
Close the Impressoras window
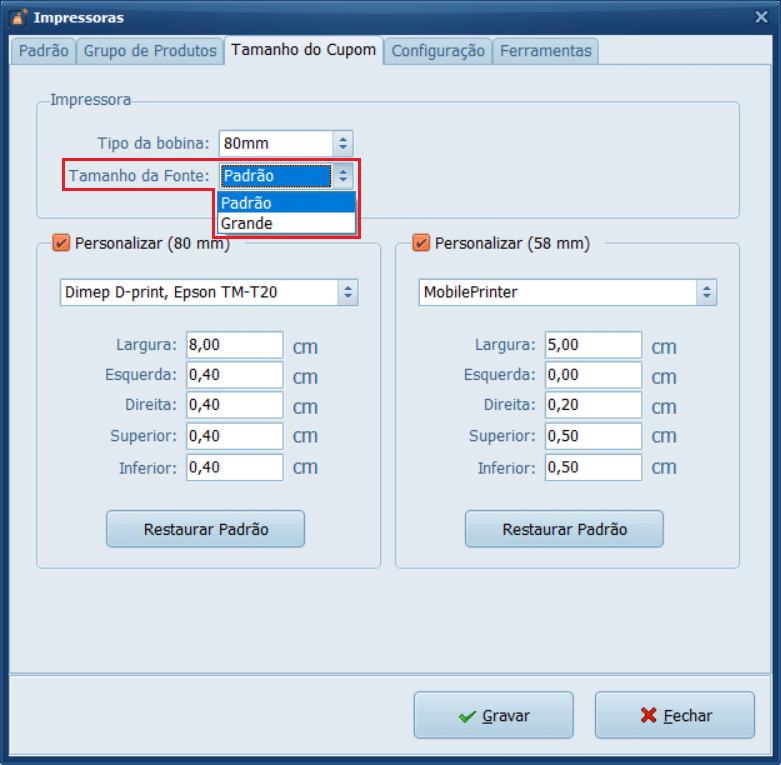[761, 17]
